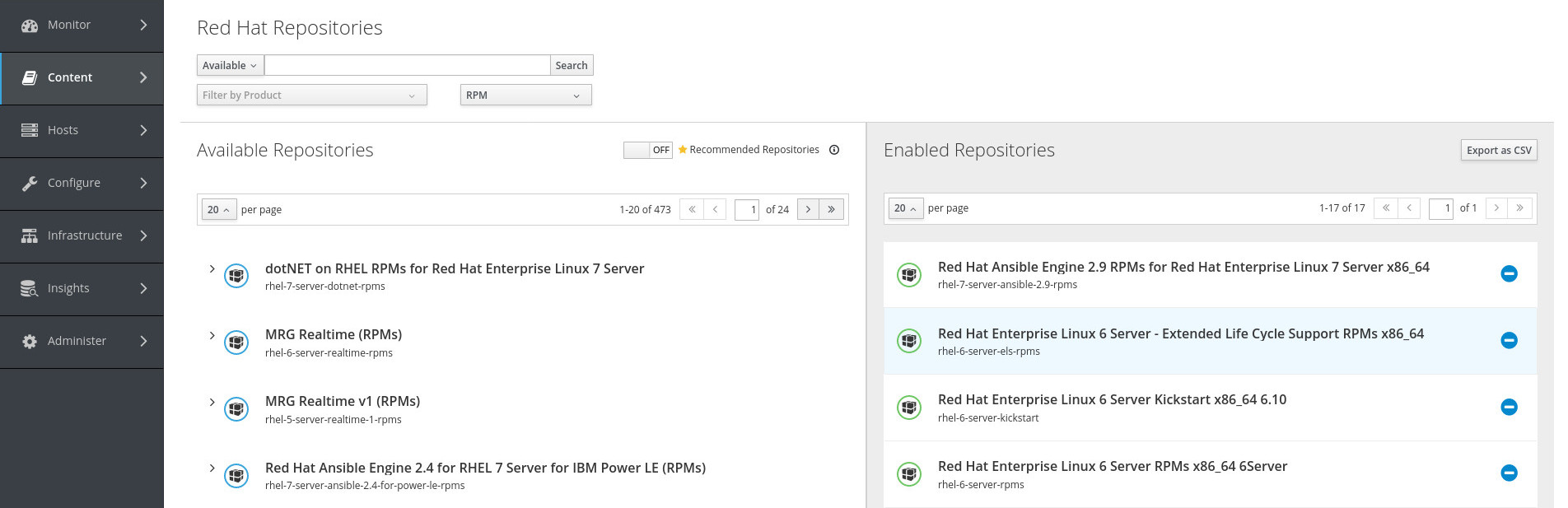Click minus icon for RHEL 6 Server Kickstart
Screen dimensions: 1568x508
(x=1509, y=407)
